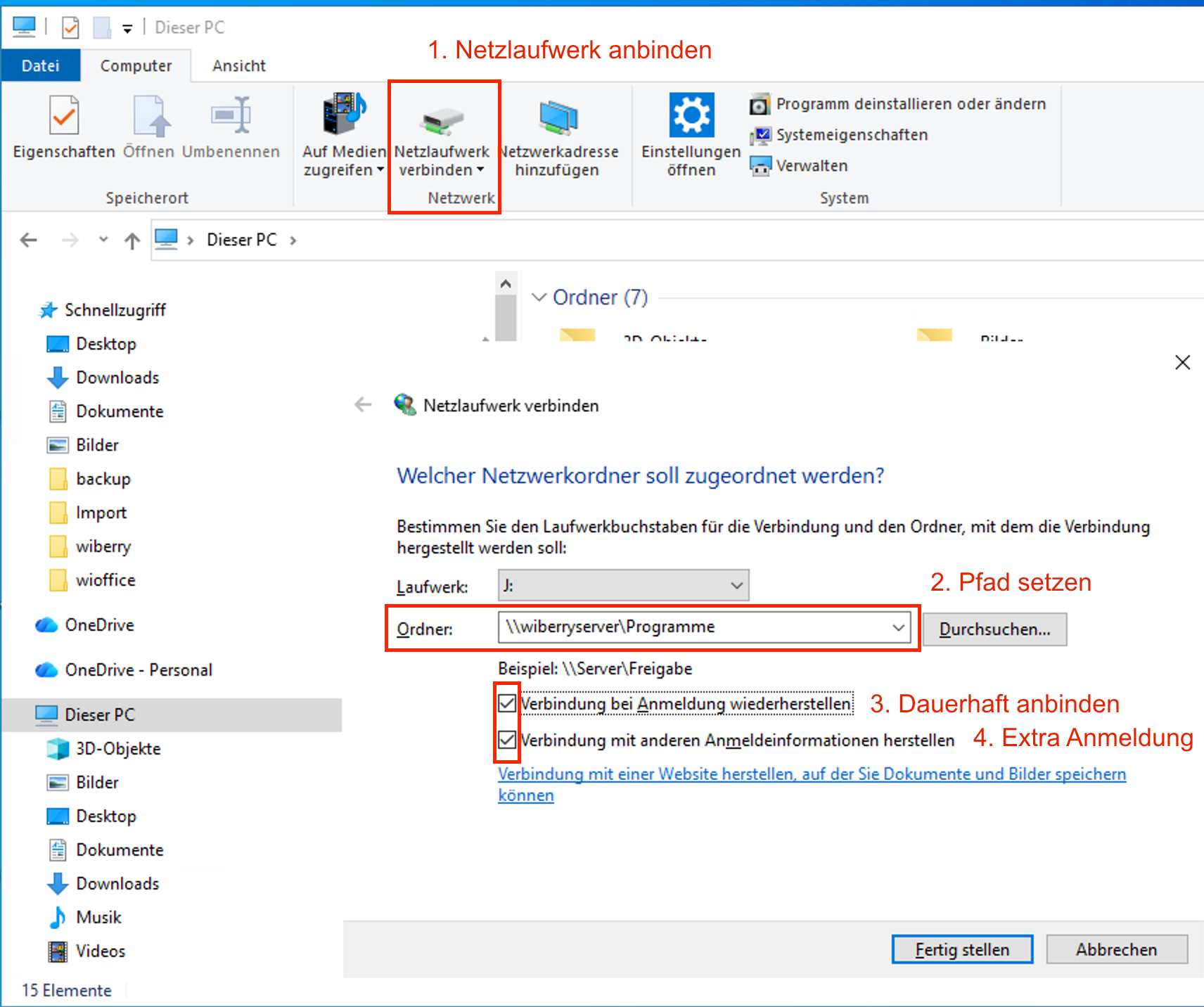Click the website connection hyperlink

click(812, 774)
